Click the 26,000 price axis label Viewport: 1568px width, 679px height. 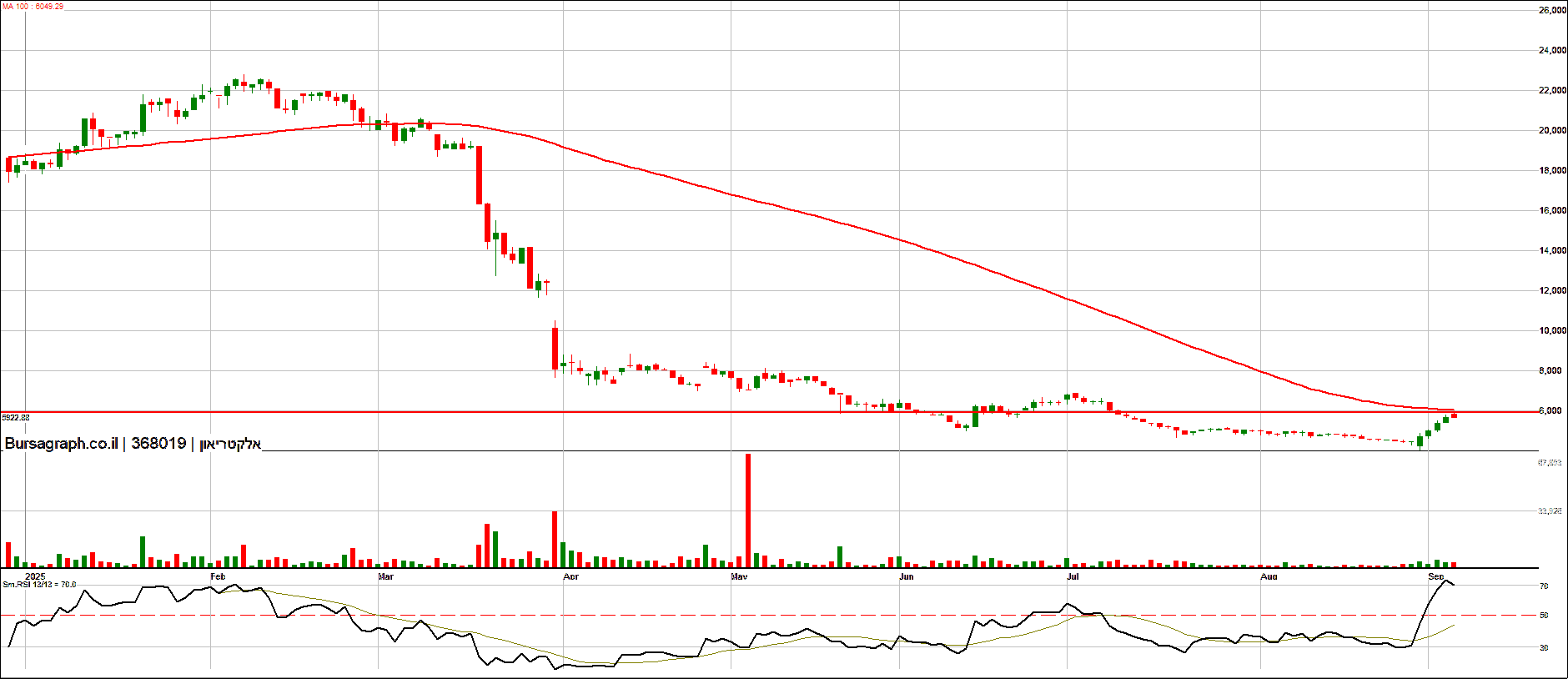1552,10
